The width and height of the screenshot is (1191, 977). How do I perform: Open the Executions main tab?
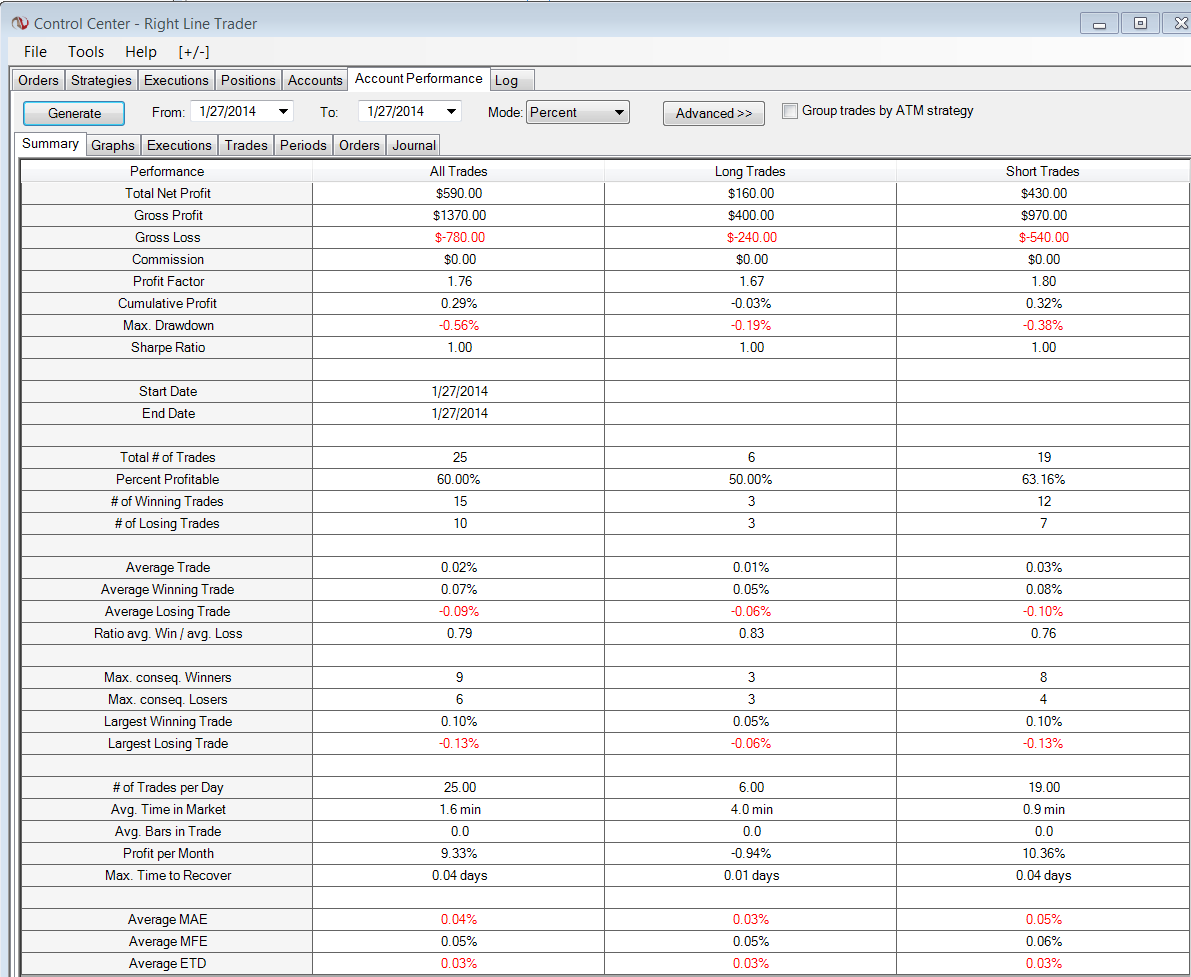[176, 80]
